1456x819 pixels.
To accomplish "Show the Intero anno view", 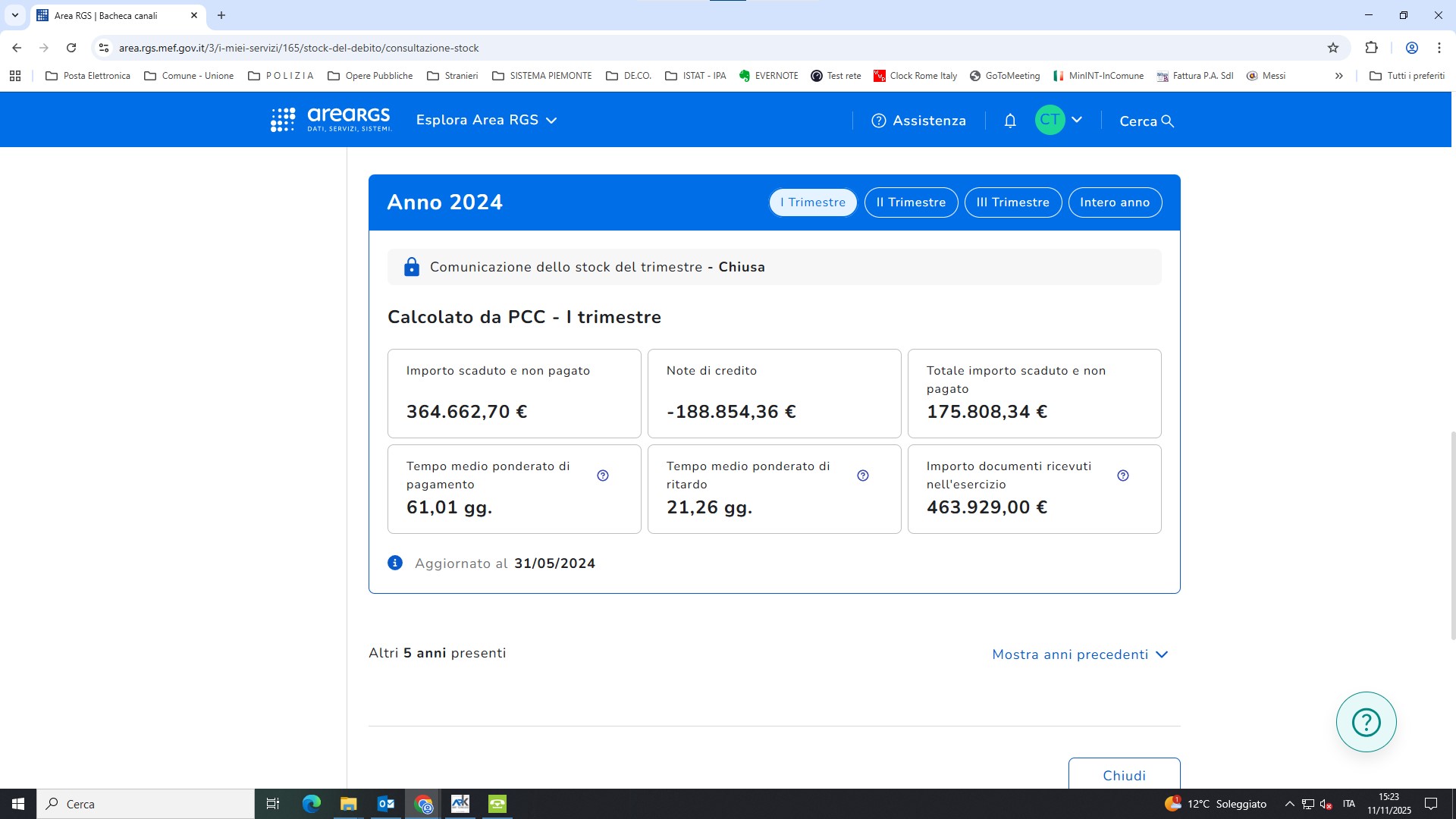I will click(x=1115, y=202).
